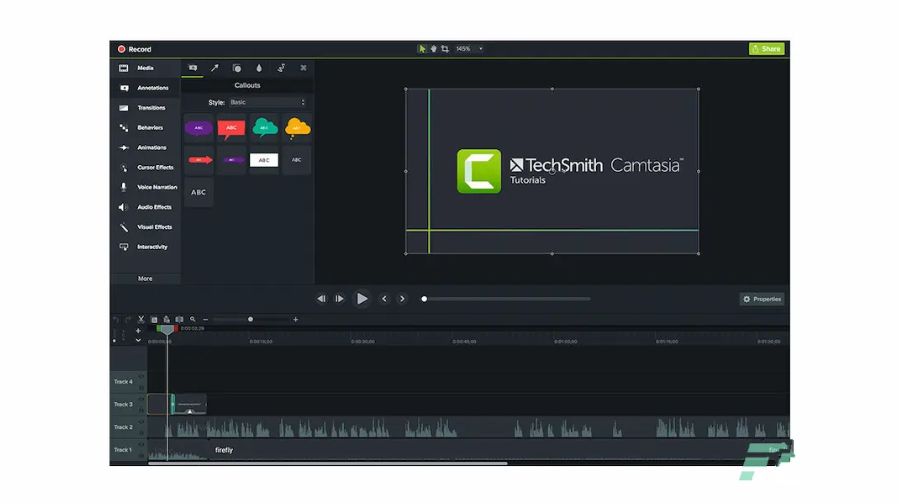Image resolution: width=899 pixels, height=504 pixels.
Task: Jump to the previous clip with rewind
Action: [x=322, y=299]
